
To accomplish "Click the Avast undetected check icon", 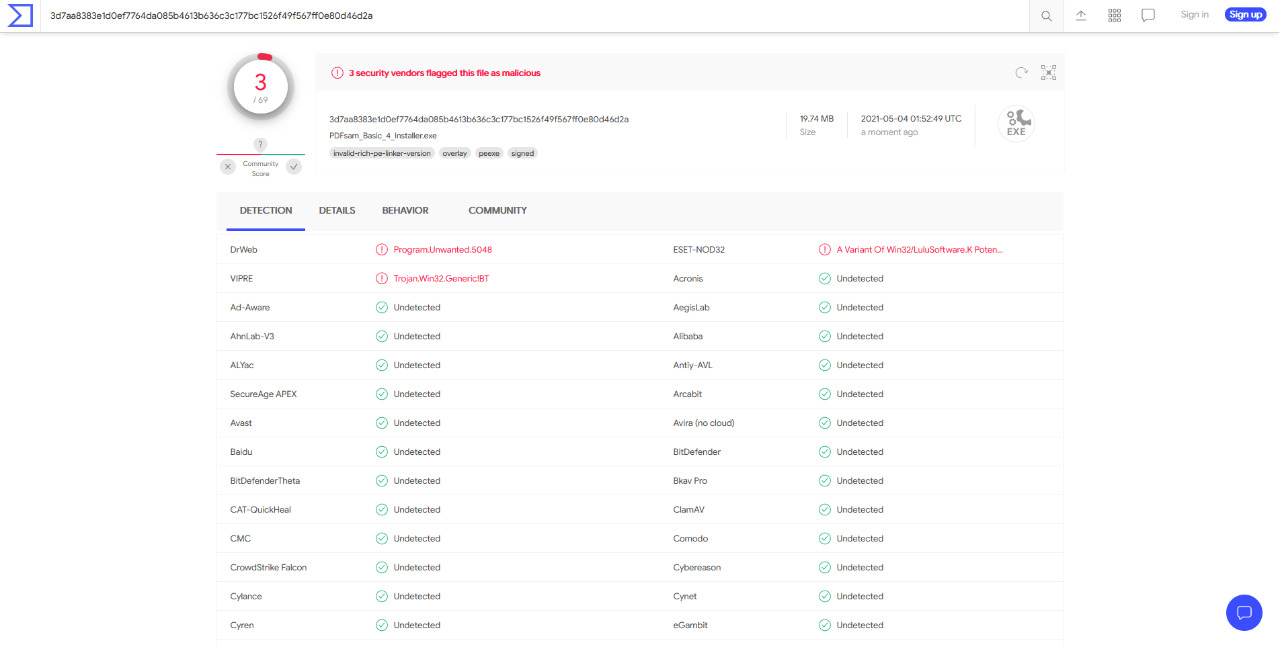I will pos(381,423).
